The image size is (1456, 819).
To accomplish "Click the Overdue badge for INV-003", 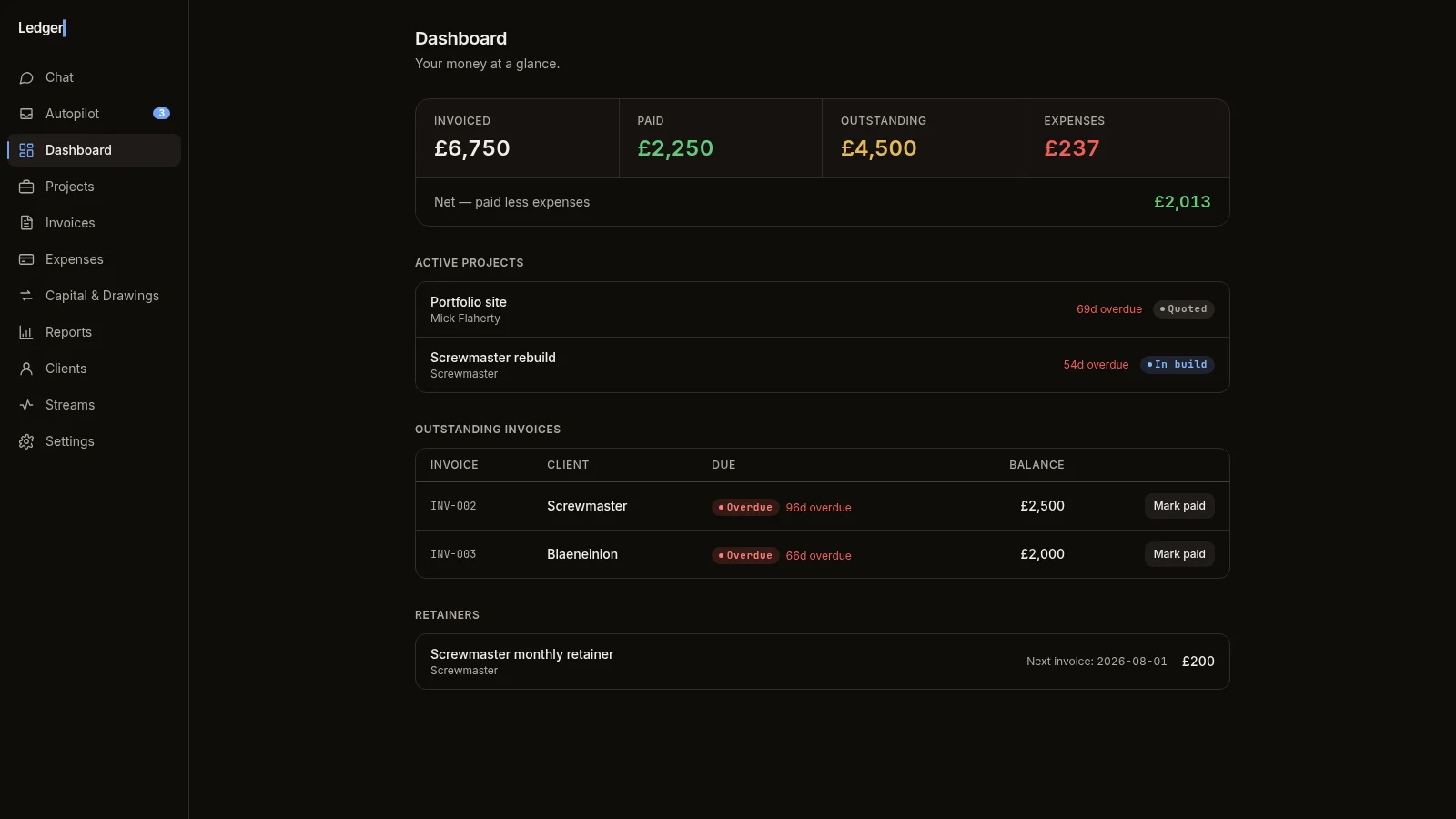I will tap(745, 556).
